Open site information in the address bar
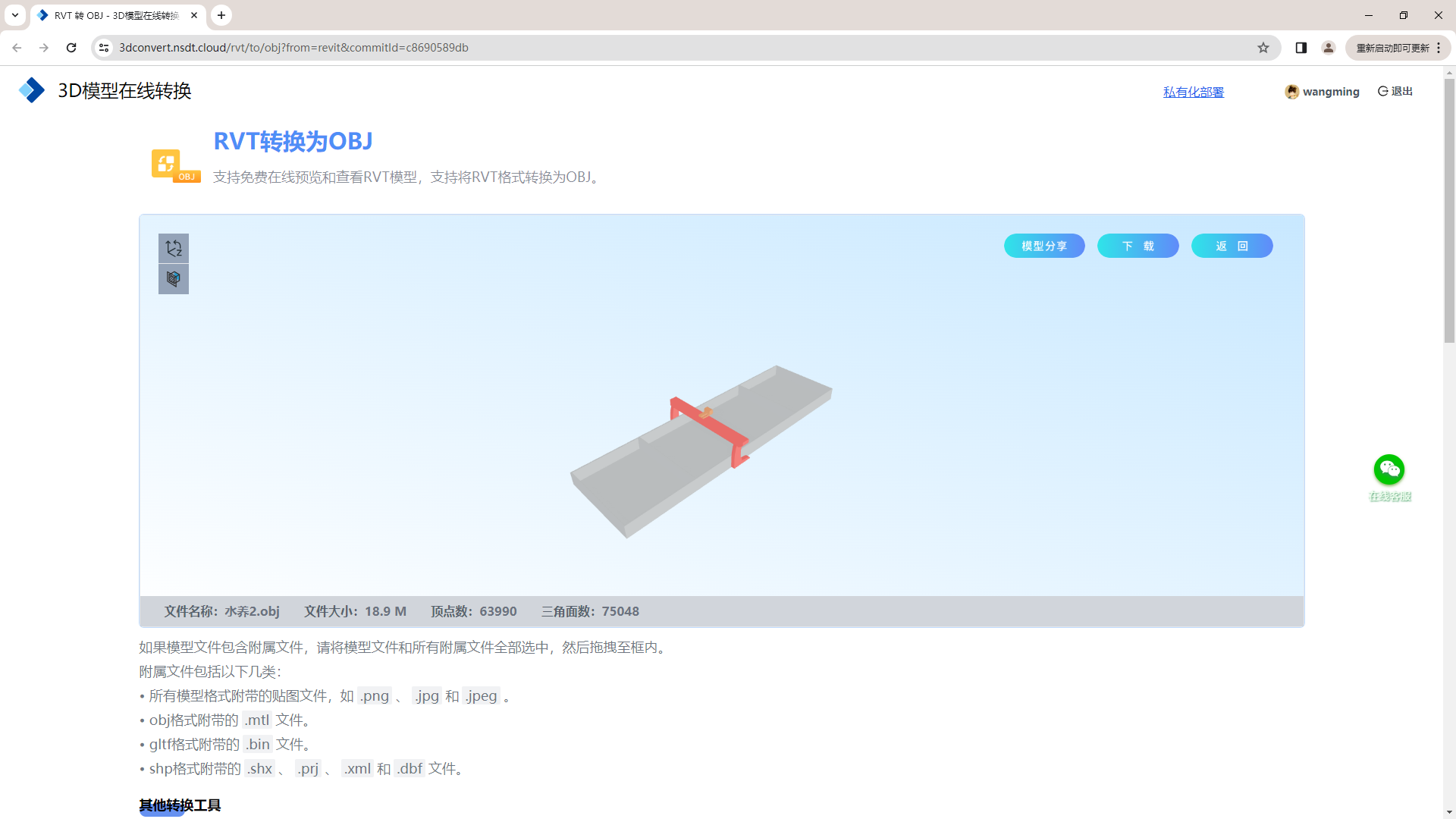This screenshot has height=819, width=1456. (103, 47)
